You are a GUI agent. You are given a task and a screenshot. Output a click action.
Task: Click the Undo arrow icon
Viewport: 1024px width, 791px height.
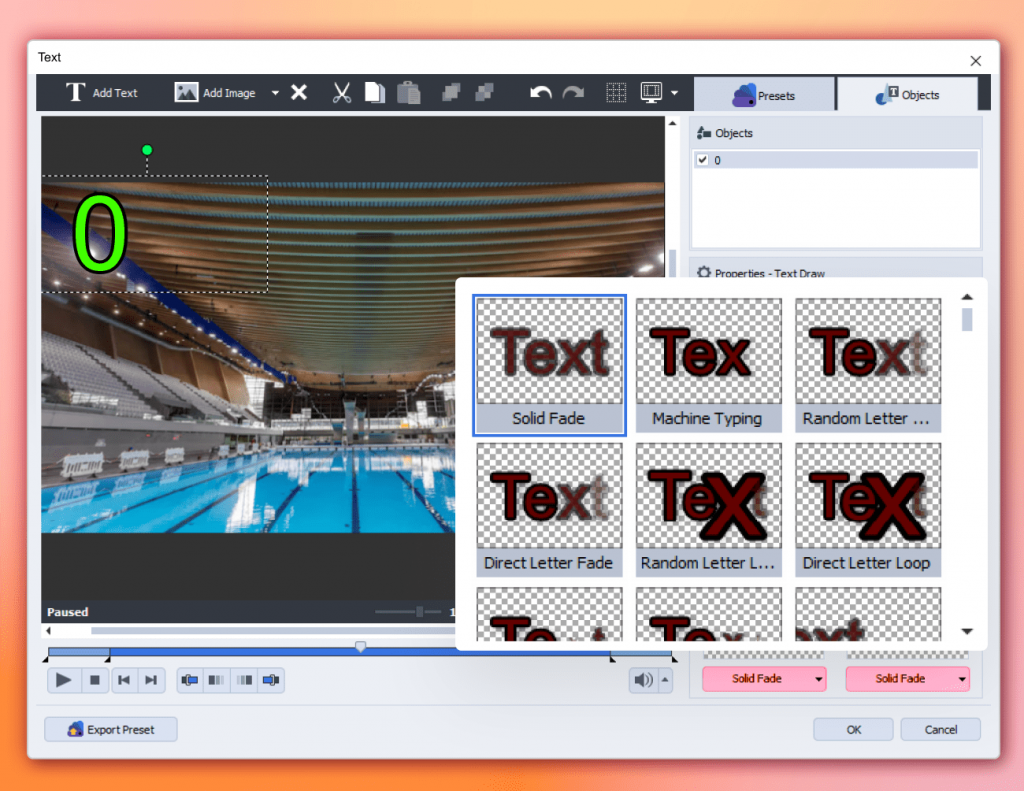(541, 93)
